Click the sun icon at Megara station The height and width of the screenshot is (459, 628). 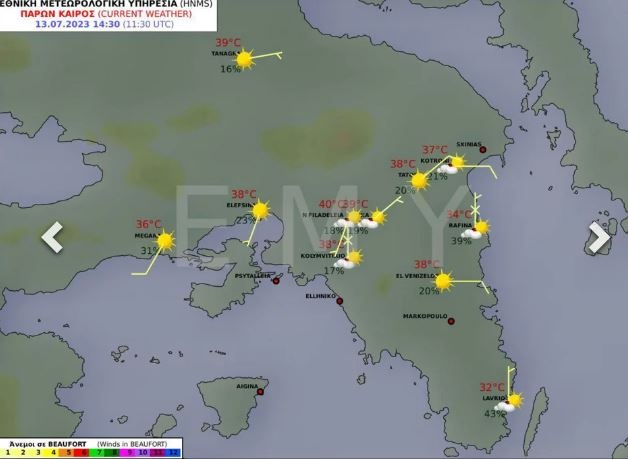(165, 240)
